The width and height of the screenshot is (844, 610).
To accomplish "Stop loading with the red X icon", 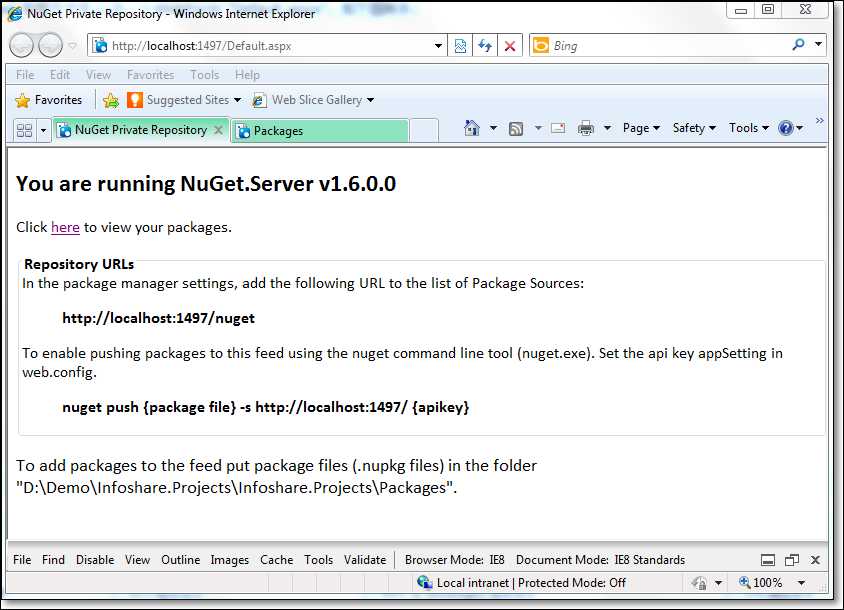I will tap(510, 46).
